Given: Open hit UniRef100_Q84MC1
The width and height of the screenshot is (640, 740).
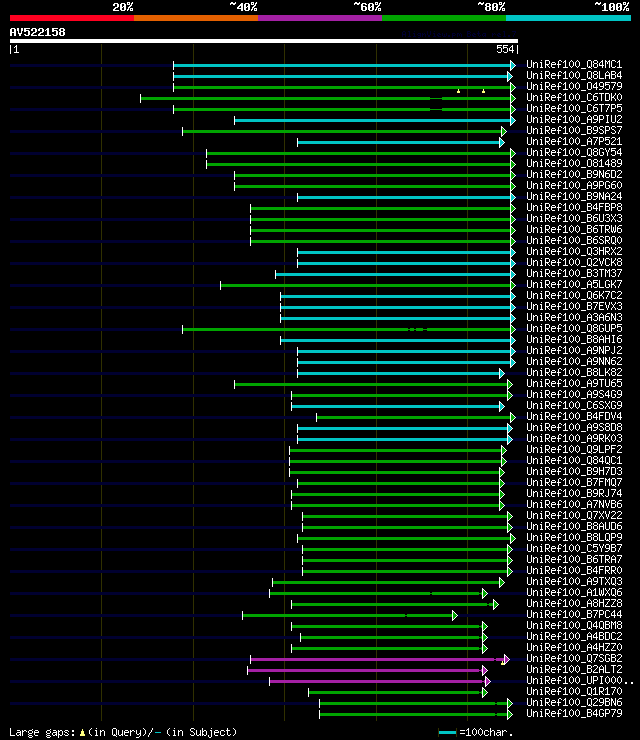Looking at the screenshot, I should pyautogui.click(x=574, y=64).
